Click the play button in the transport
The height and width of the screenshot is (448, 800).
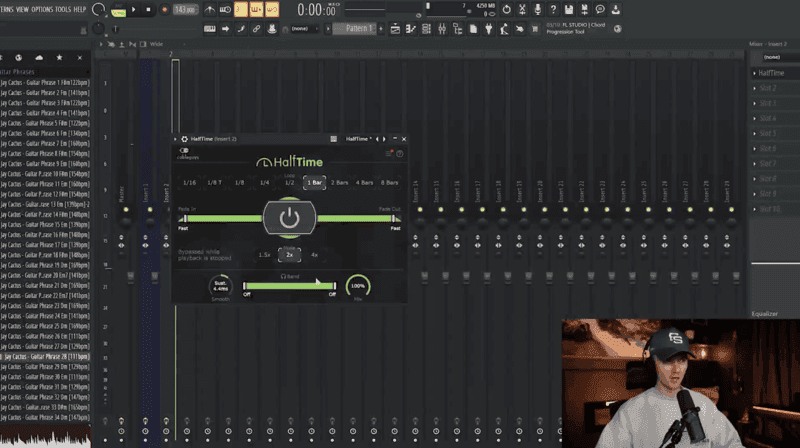[134, 9]
